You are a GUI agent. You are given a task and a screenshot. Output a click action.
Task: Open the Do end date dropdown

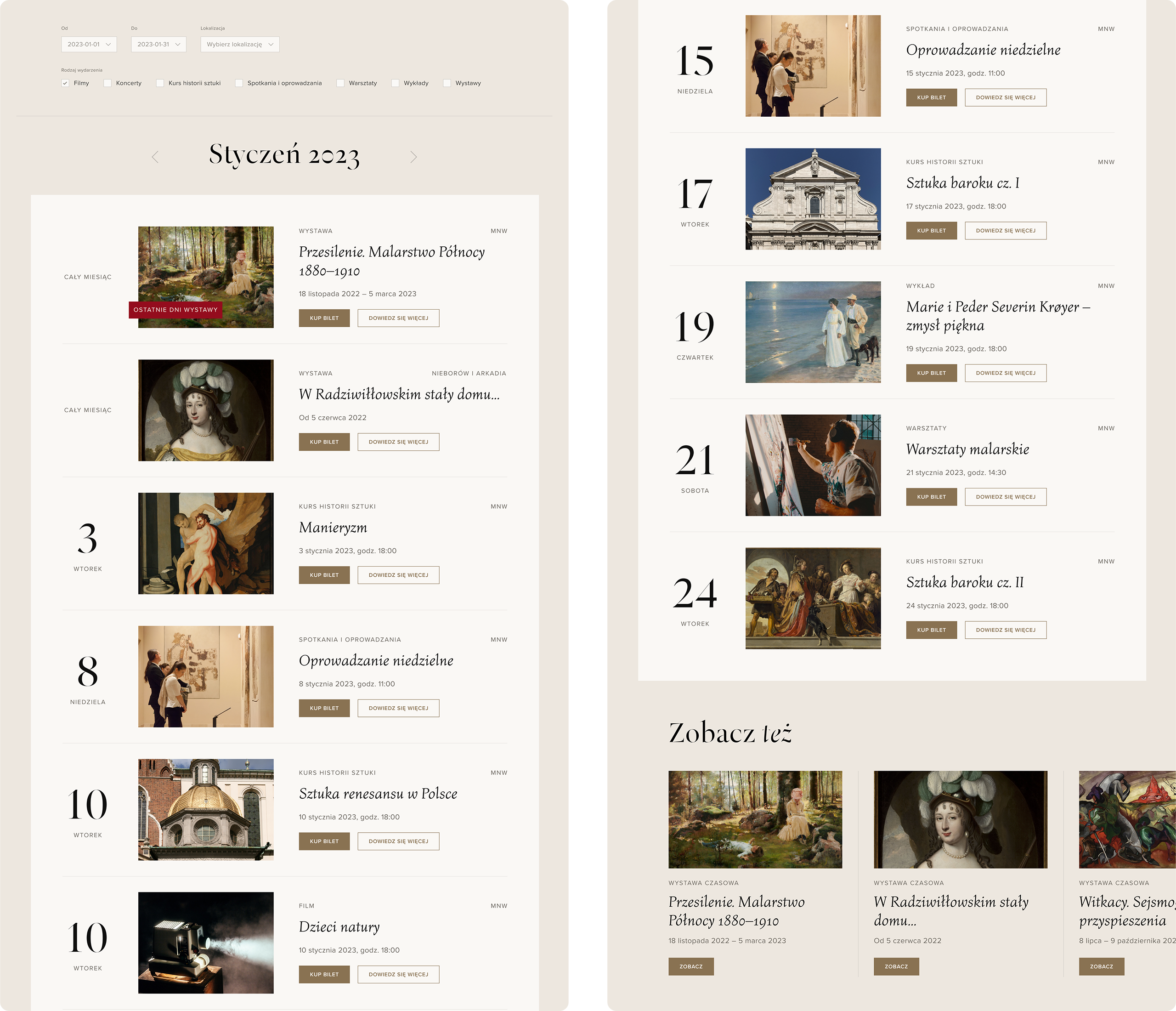pyautogui.click(x=158, y=44)
